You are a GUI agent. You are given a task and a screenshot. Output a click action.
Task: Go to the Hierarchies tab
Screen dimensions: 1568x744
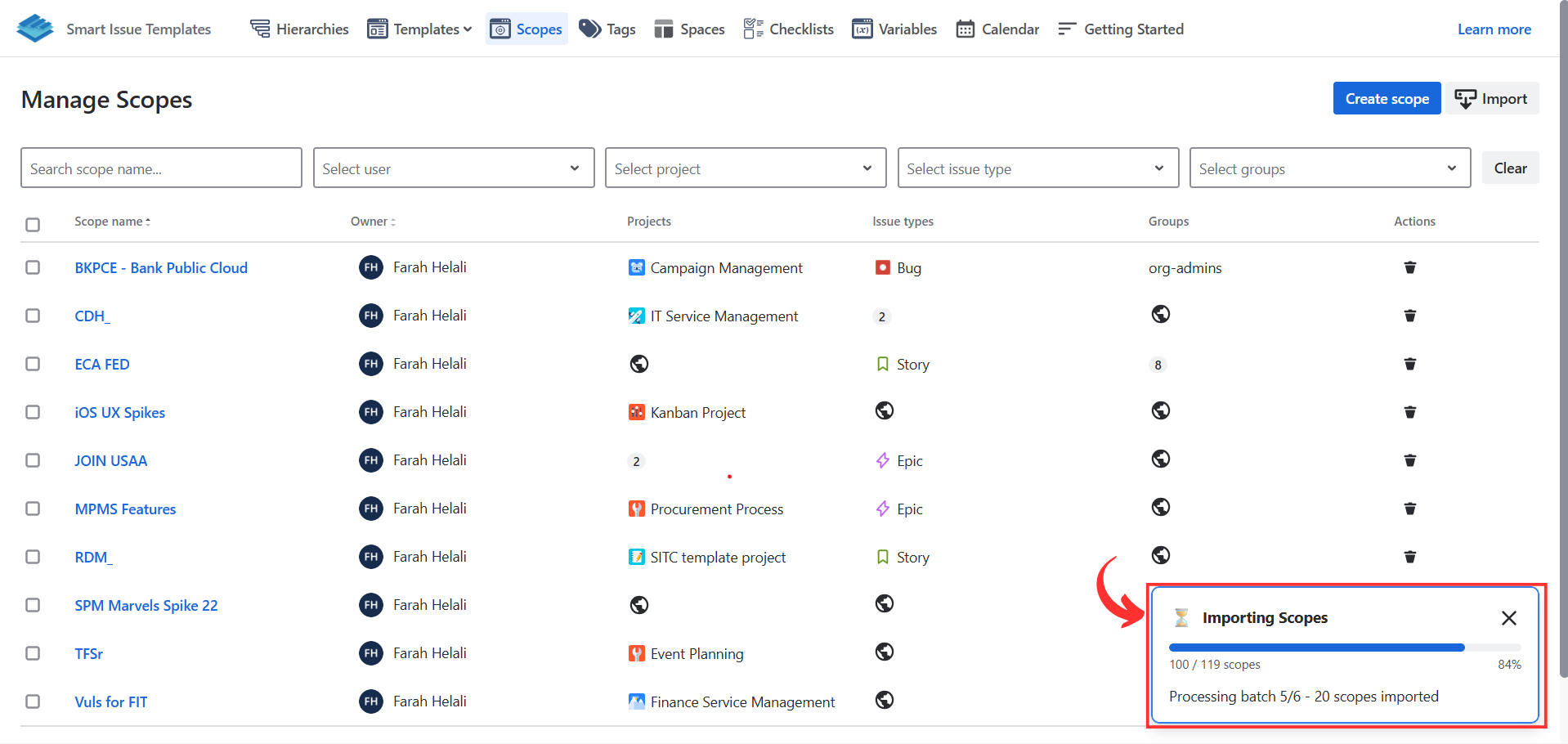299,29
